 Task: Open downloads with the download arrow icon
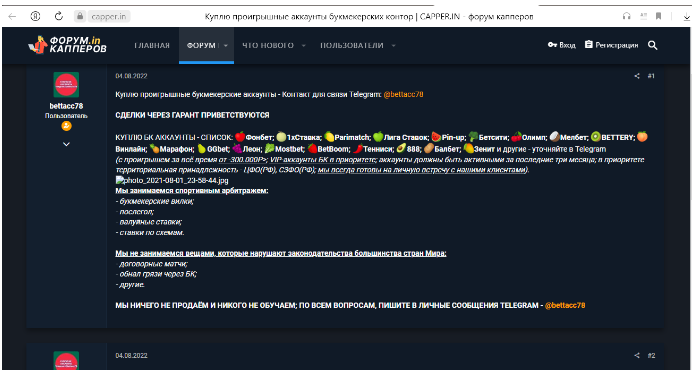pyautogui.click(x=686, y=17)
